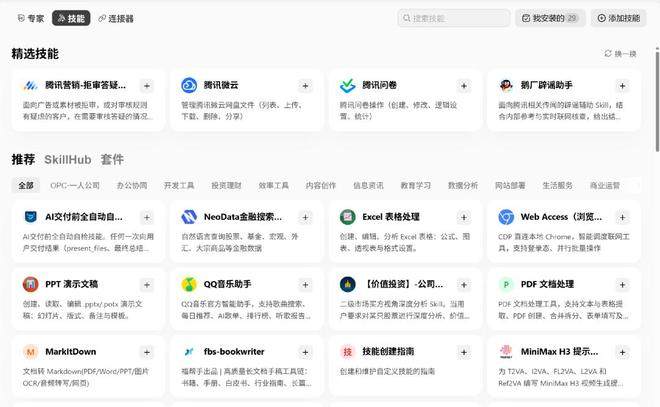
Task: Click the Excel 表格处理 app icon
Action: click(348, 217)
